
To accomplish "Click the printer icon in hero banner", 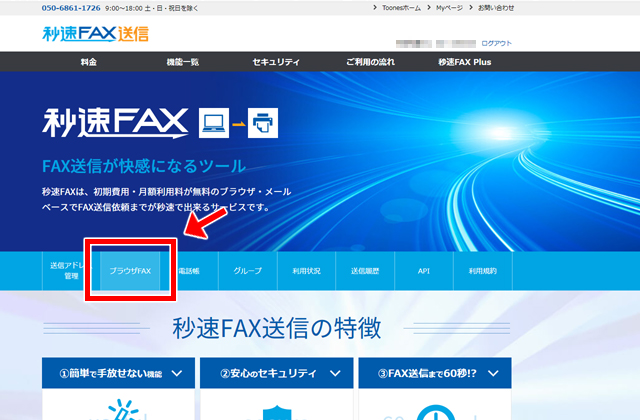I will pos(263,123).
